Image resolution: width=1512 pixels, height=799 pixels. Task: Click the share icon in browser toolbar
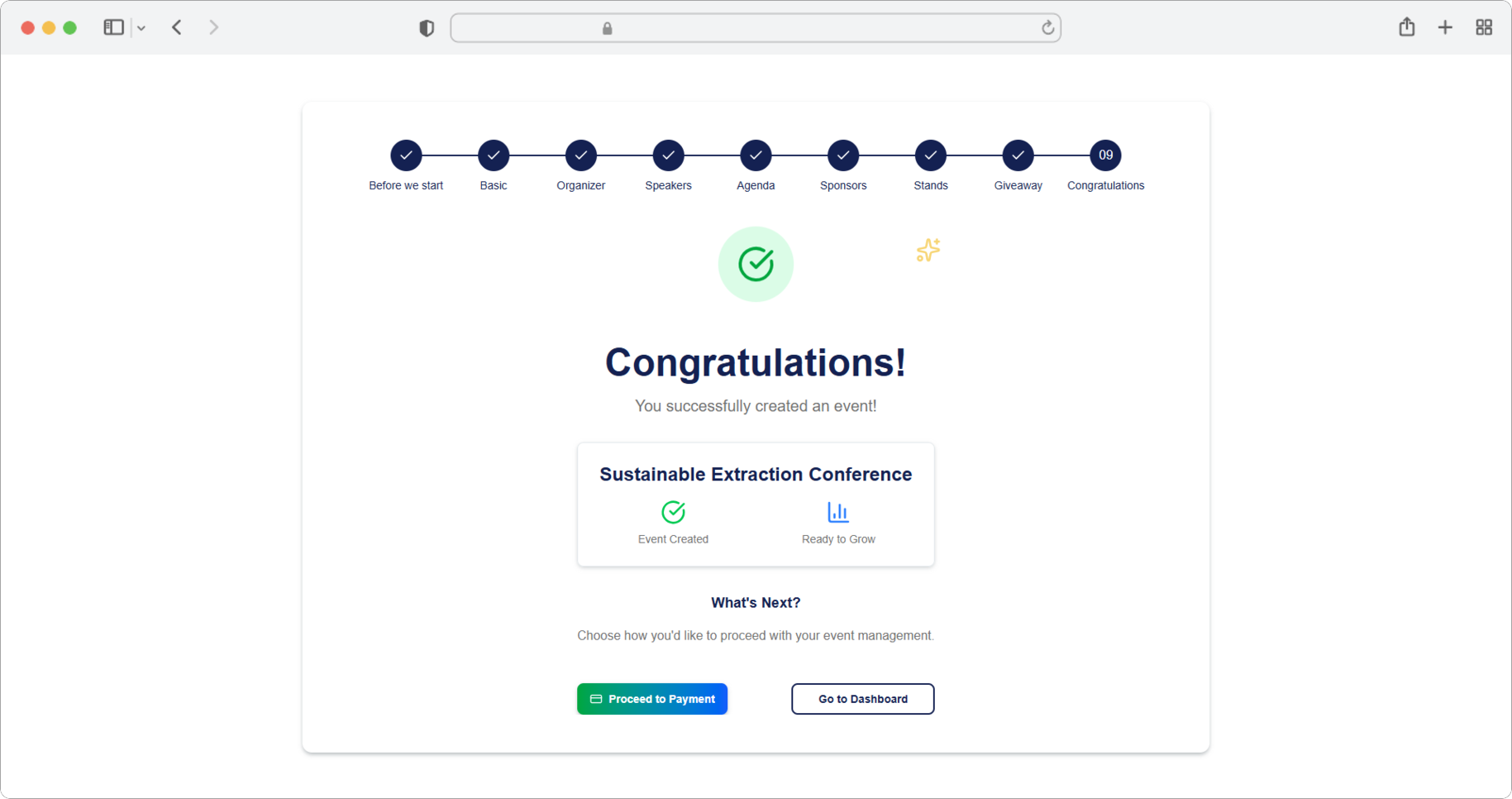point(1407,26)
